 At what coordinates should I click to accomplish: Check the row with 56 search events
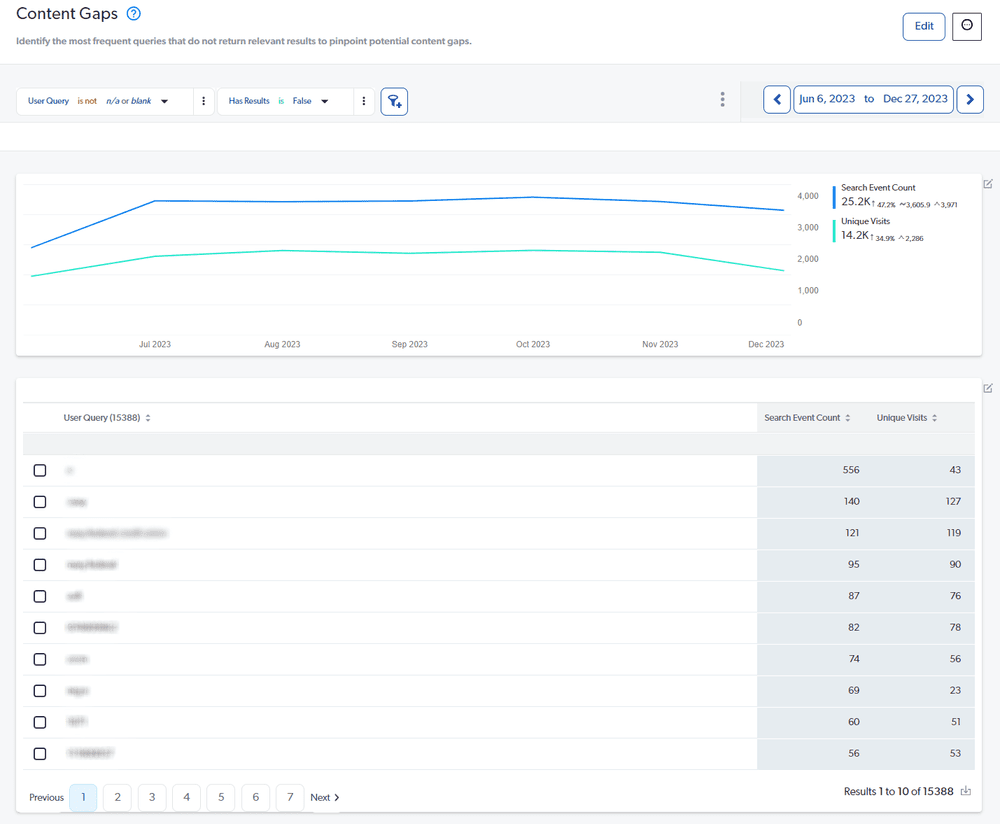(x=40, y=753)
